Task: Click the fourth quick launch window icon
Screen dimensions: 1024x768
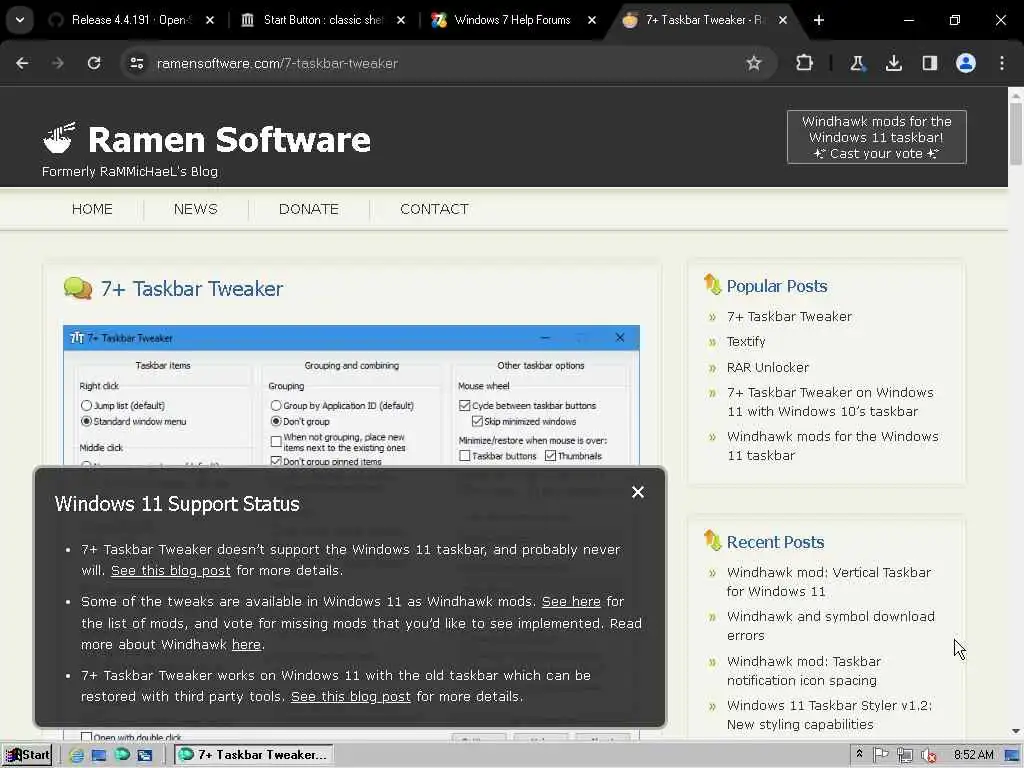Action: tap(144, 756)
